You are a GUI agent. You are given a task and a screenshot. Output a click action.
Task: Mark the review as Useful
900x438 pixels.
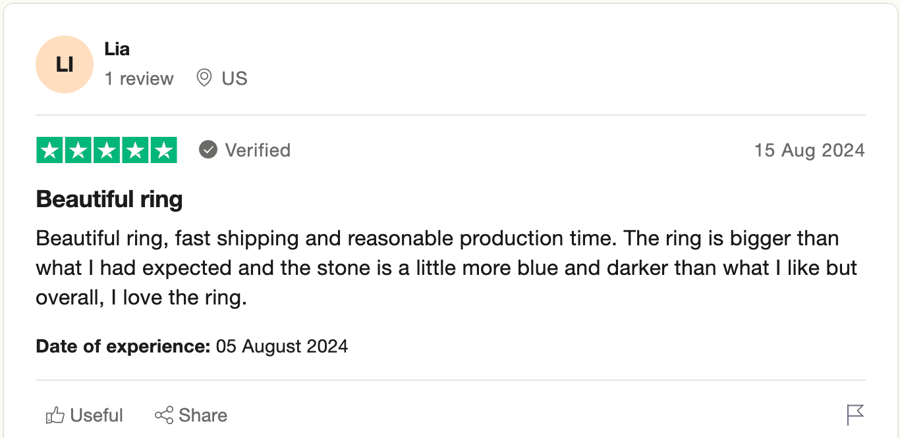click(x=84, y=415)
